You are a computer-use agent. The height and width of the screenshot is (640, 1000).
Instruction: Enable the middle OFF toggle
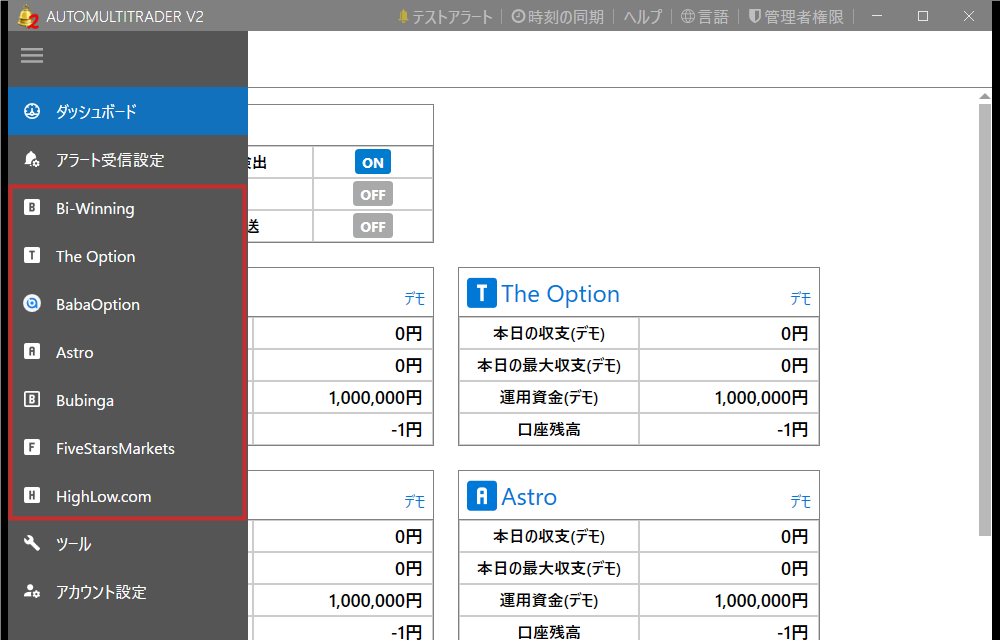pyautogui.click(x=373, y=194)
